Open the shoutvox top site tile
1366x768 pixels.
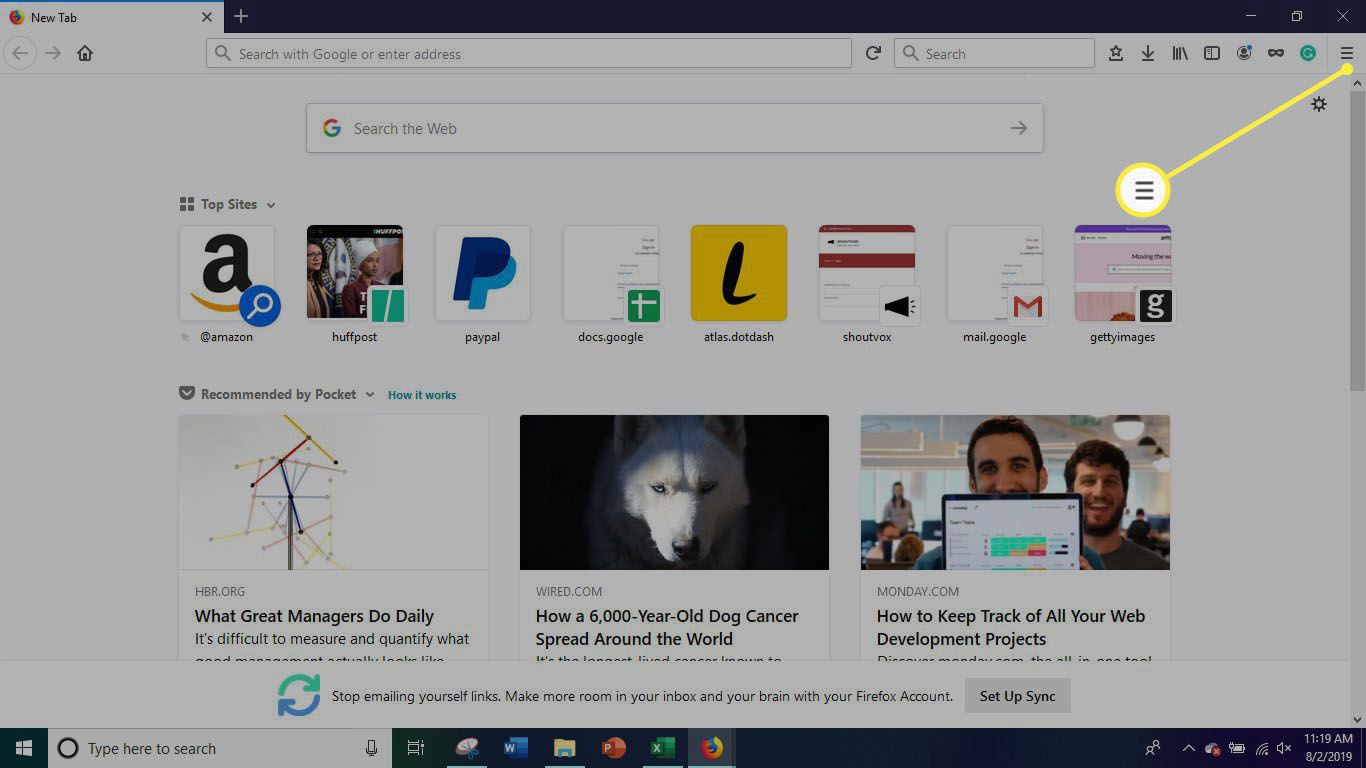[x=867, y=273]
